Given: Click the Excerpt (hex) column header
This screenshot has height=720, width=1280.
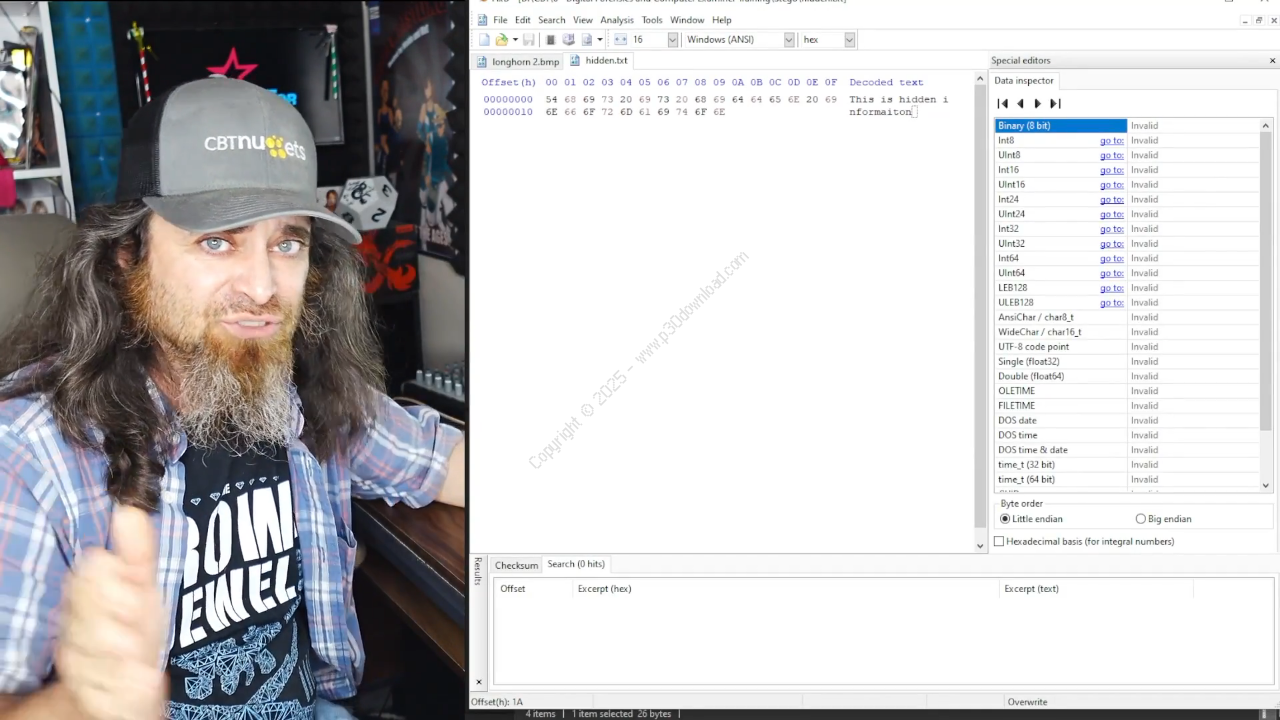Looking at the screenshot, I should click(x=786, y=588).
